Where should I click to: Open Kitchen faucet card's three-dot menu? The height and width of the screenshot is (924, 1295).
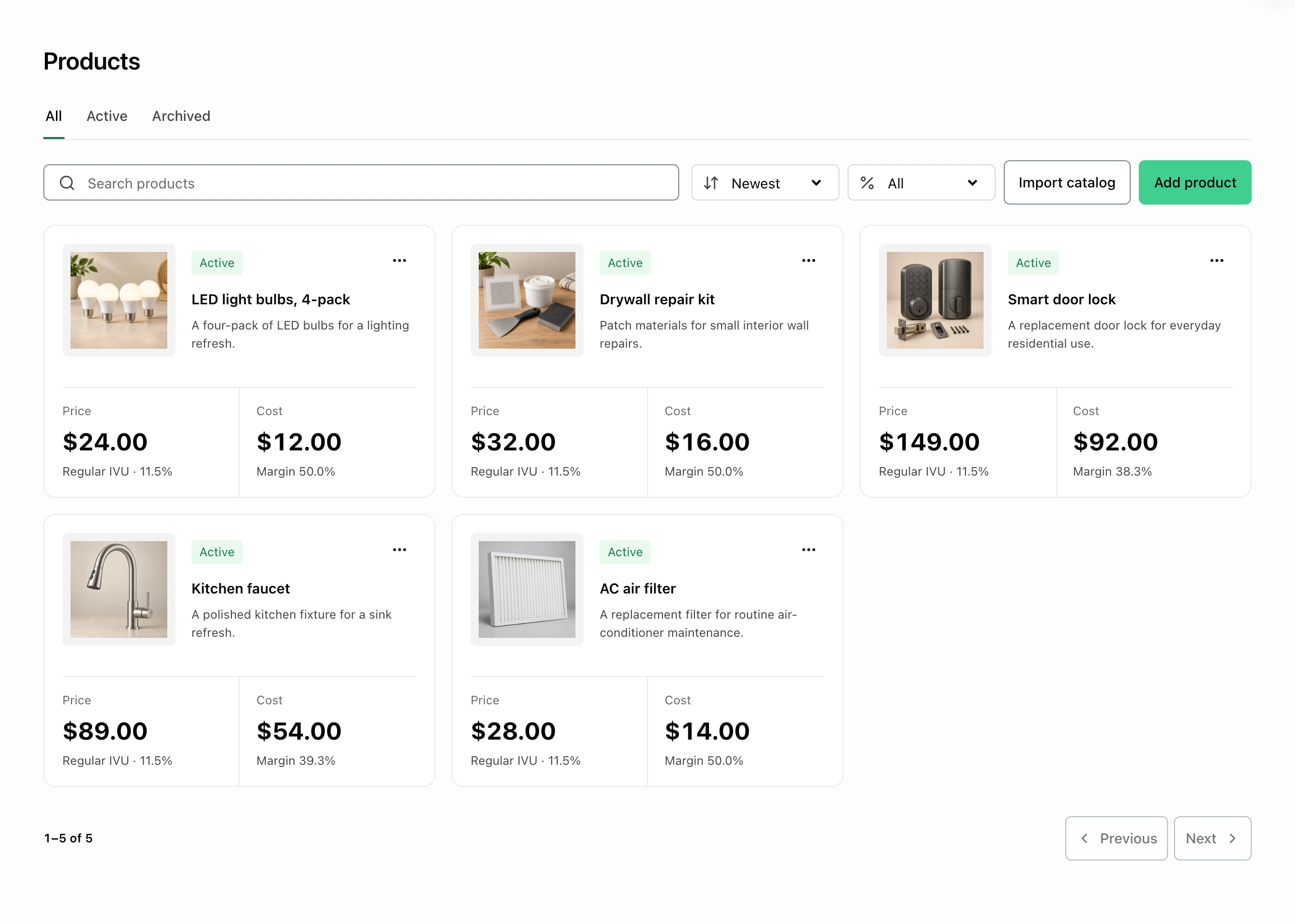tap(400, 550)
